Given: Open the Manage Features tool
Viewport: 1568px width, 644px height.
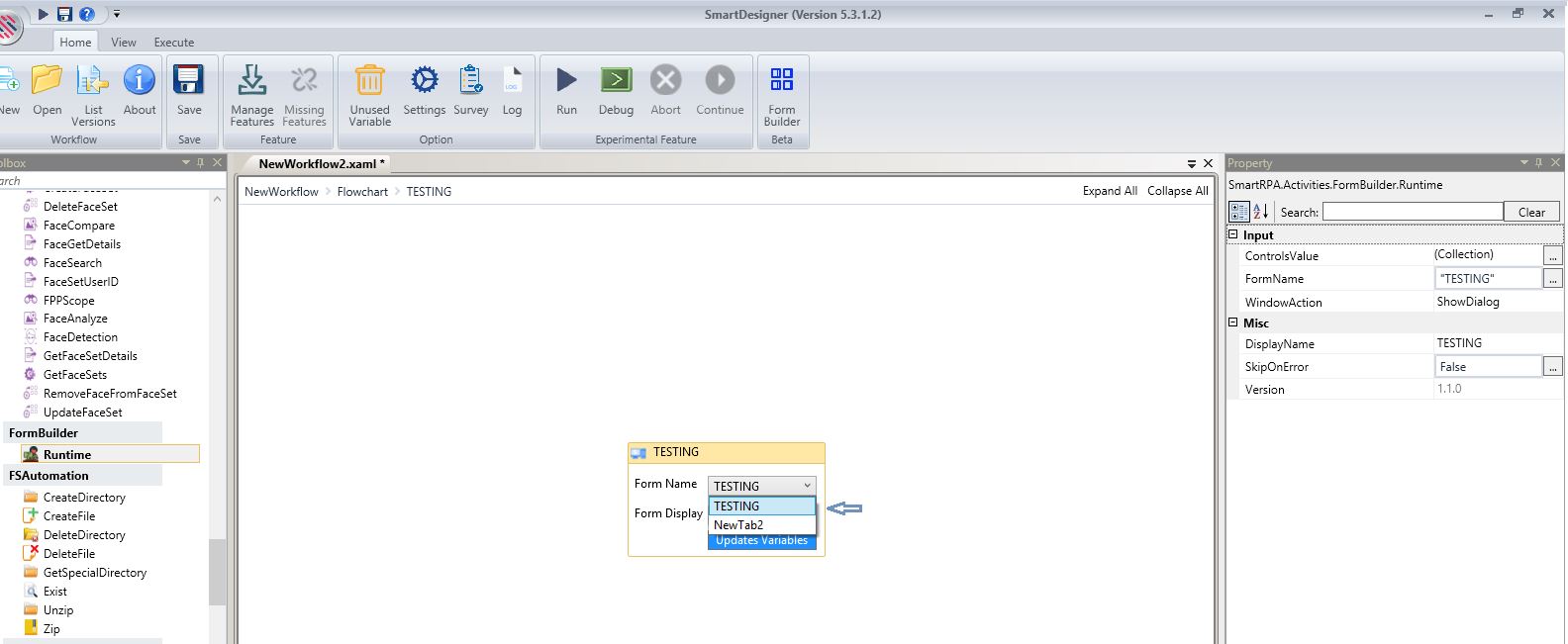Looking at the screenshot, I should tap(251, 80).
